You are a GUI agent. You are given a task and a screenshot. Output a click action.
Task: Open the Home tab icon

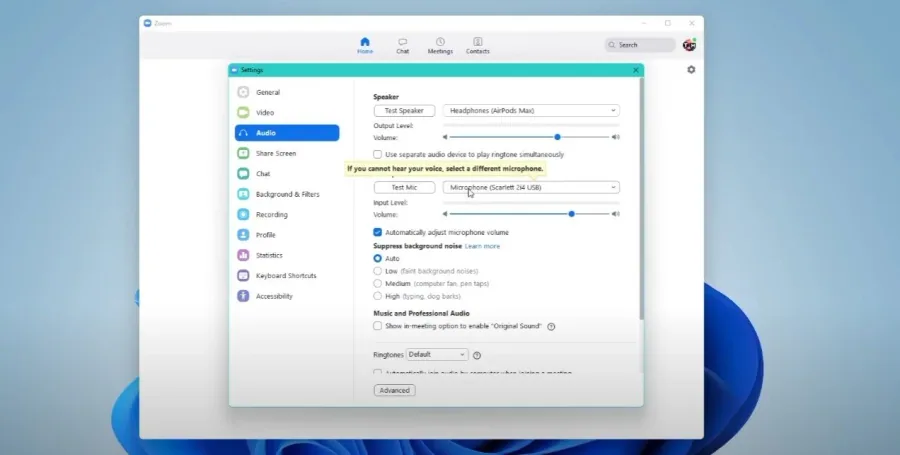364,42
